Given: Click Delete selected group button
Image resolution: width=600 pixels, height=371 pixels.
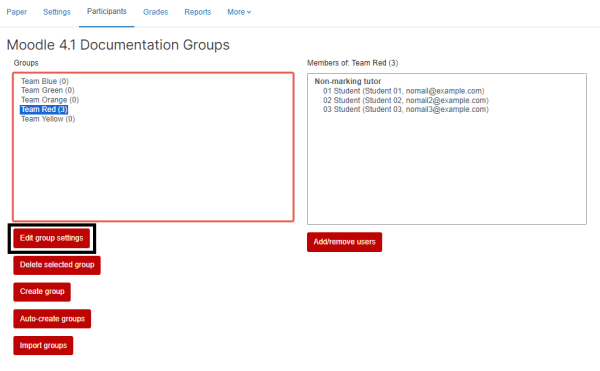Looking at the screenshot, I should (x=57, y=265).
